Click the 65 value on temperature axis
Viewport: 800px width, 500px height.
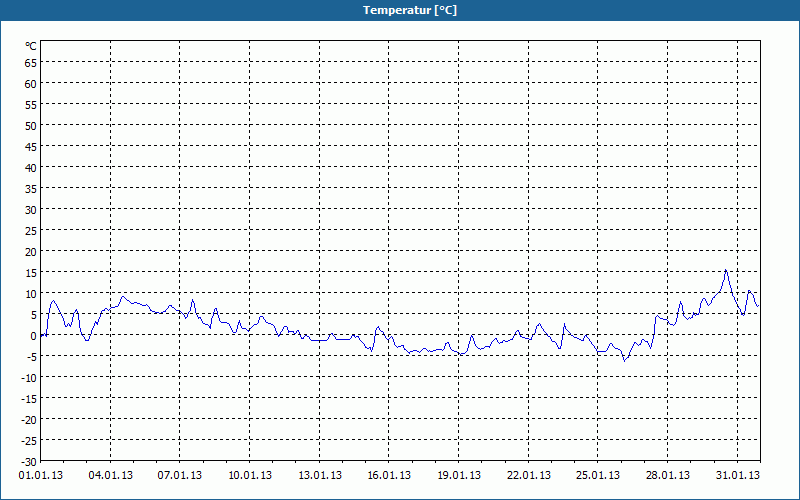(31, 62)
